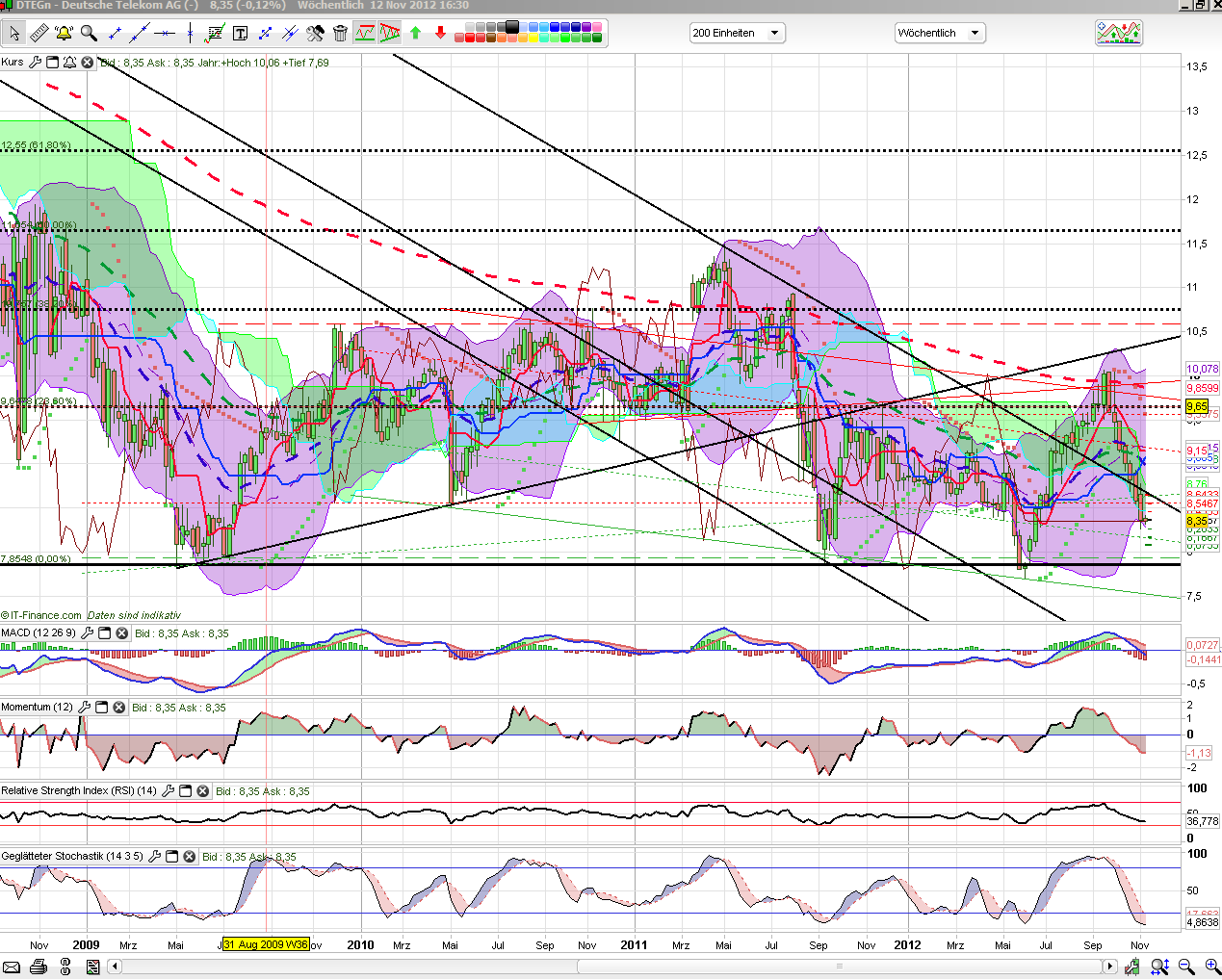Click the trash can delete icon
The height and width of the screenshot is (980, 1222).
340,34
